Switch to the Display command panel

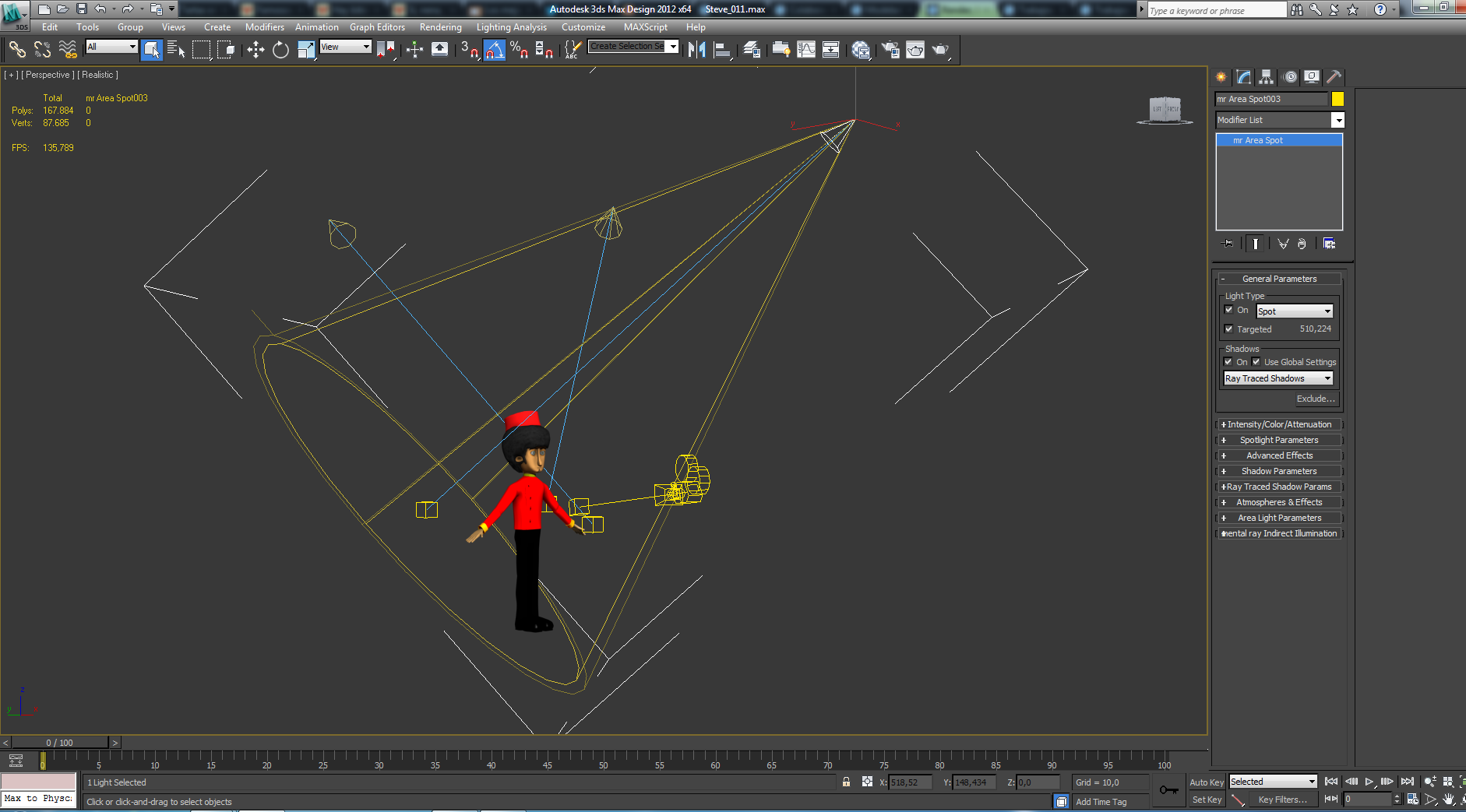(x=1313, y=77)
